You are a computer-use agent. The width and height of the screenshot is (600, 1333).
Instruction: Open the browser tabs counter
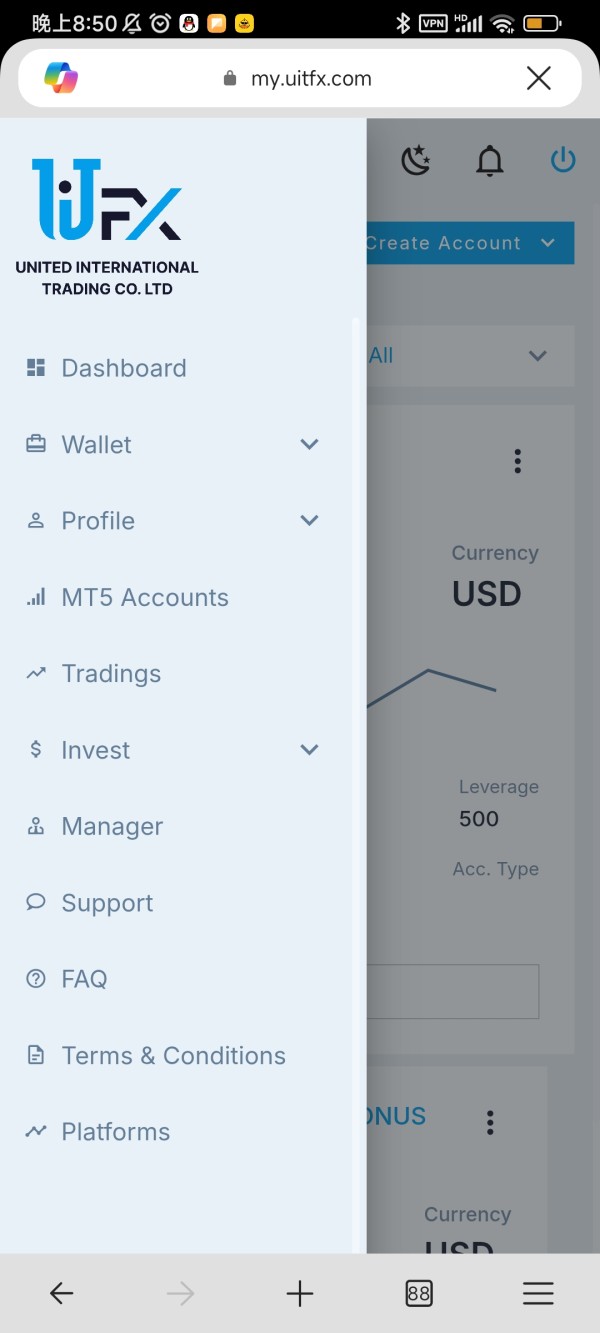point(419,1293)
